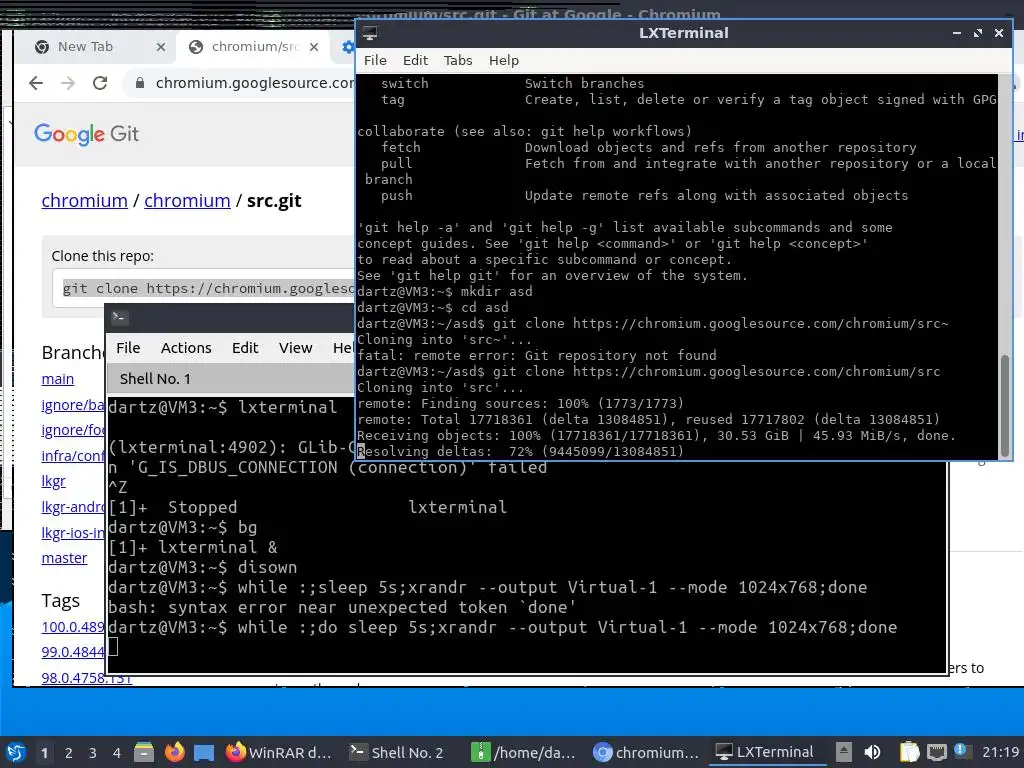Open File menu in the Shell terminal
The height and width of the screenshot is (768, 1024).
128,348
